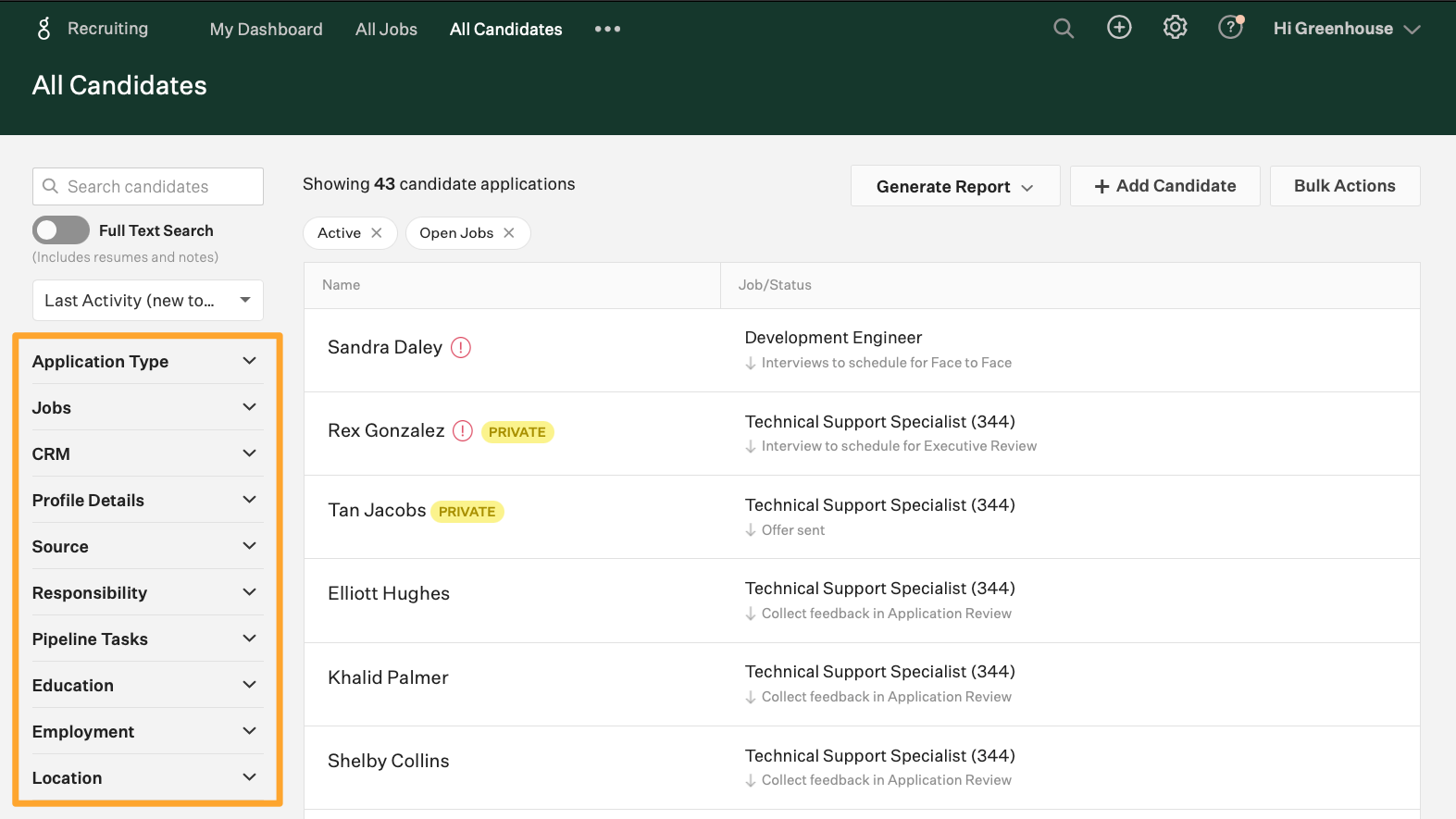Expand the Profile Details filter
This screenshot has height=819, width=1456.
tap(147, 500)
